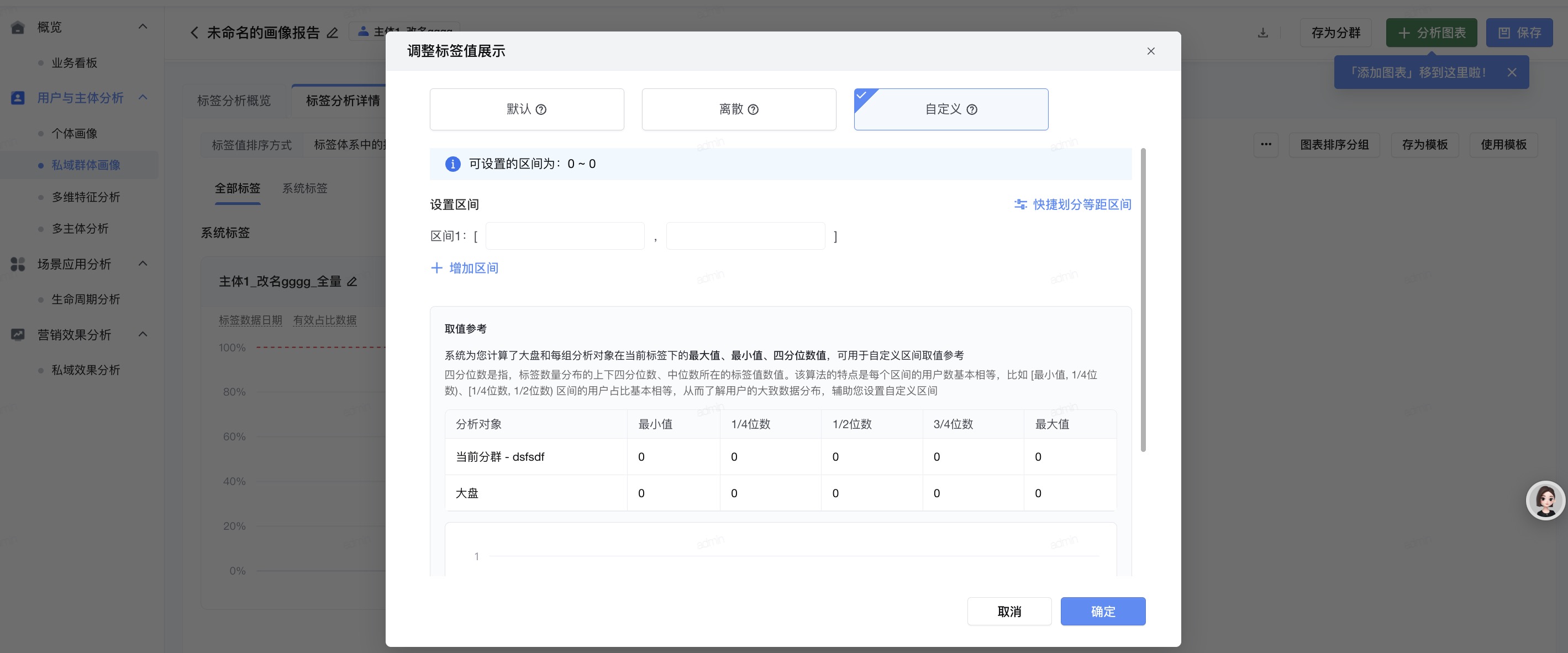Select the 默认 display mode card
Viewport: 1568px width, 653px height.
pos(527,109)
